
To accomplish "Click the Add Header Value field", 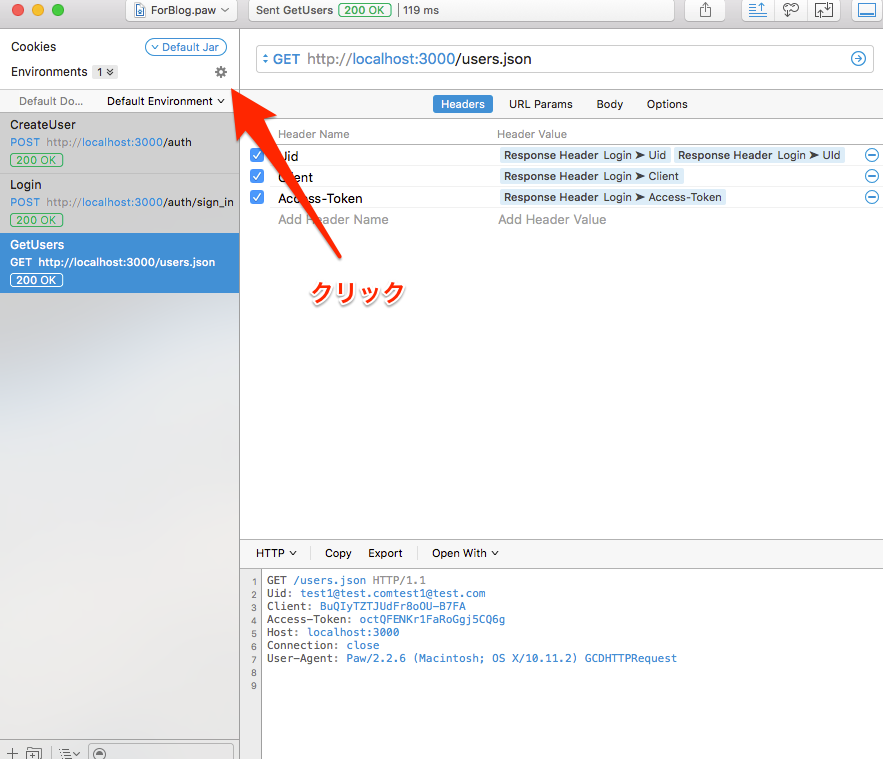I will (x=552, y=220).
